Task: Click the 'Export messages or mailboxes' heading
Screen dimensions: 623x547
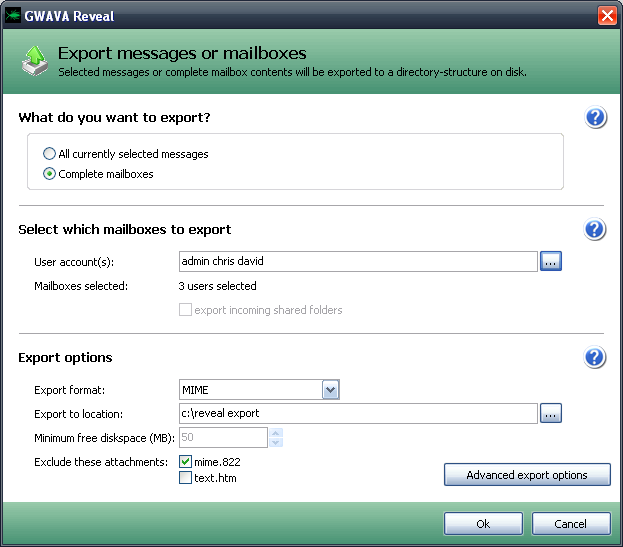Action: click(x=182, y=53)
